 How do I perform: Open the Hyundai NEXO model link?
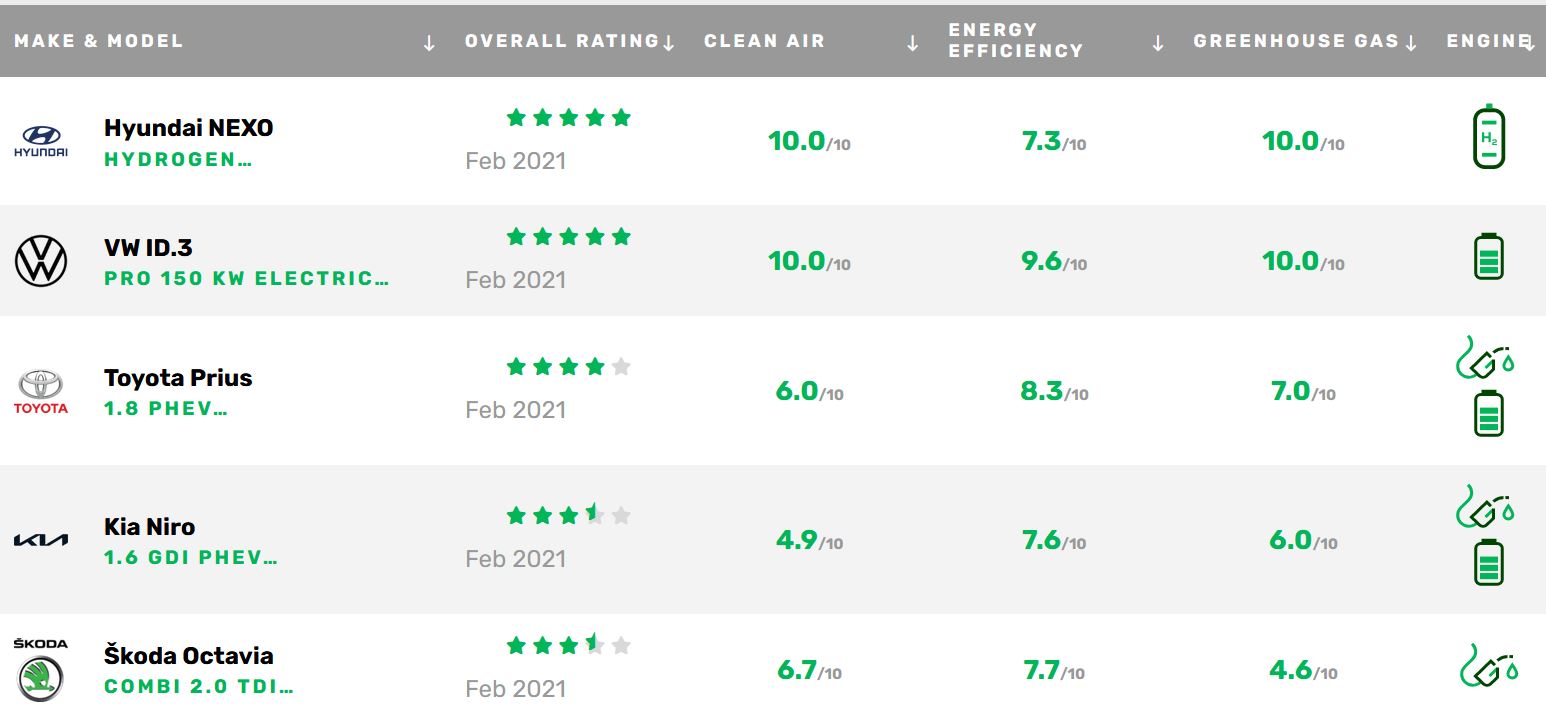coord(188,128)
